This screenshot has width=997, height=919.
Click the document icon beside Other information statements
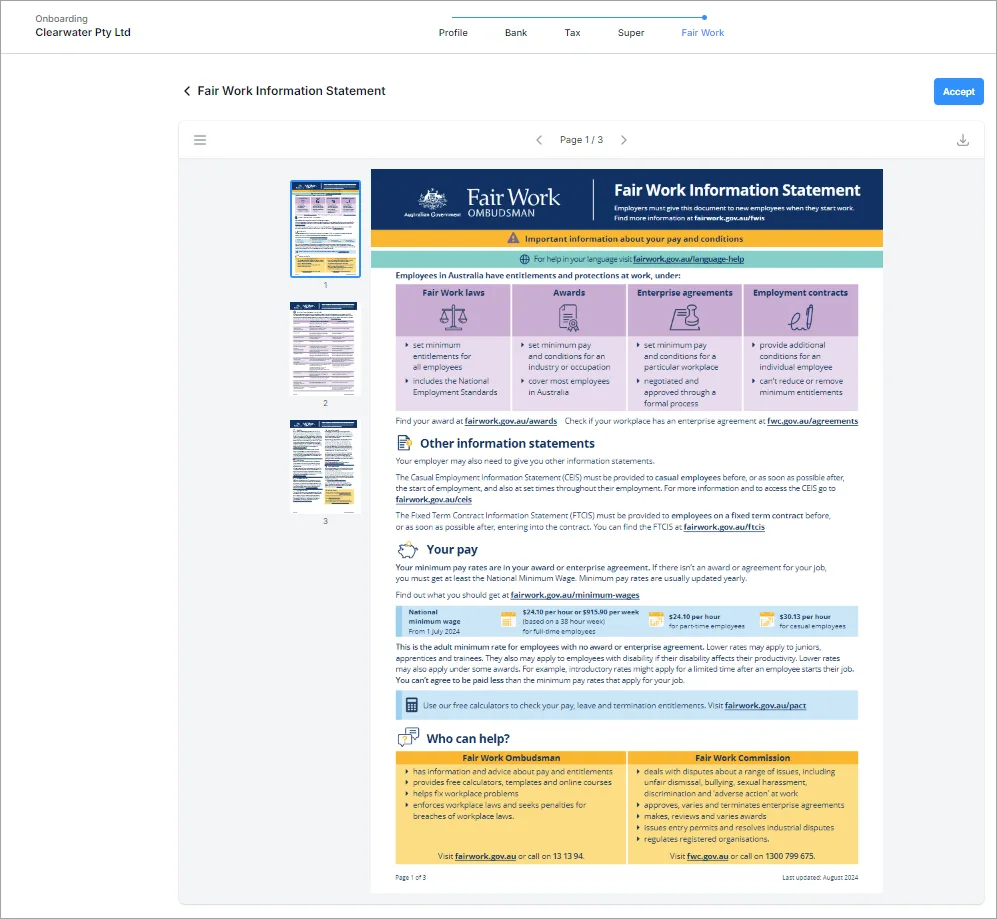404,443
